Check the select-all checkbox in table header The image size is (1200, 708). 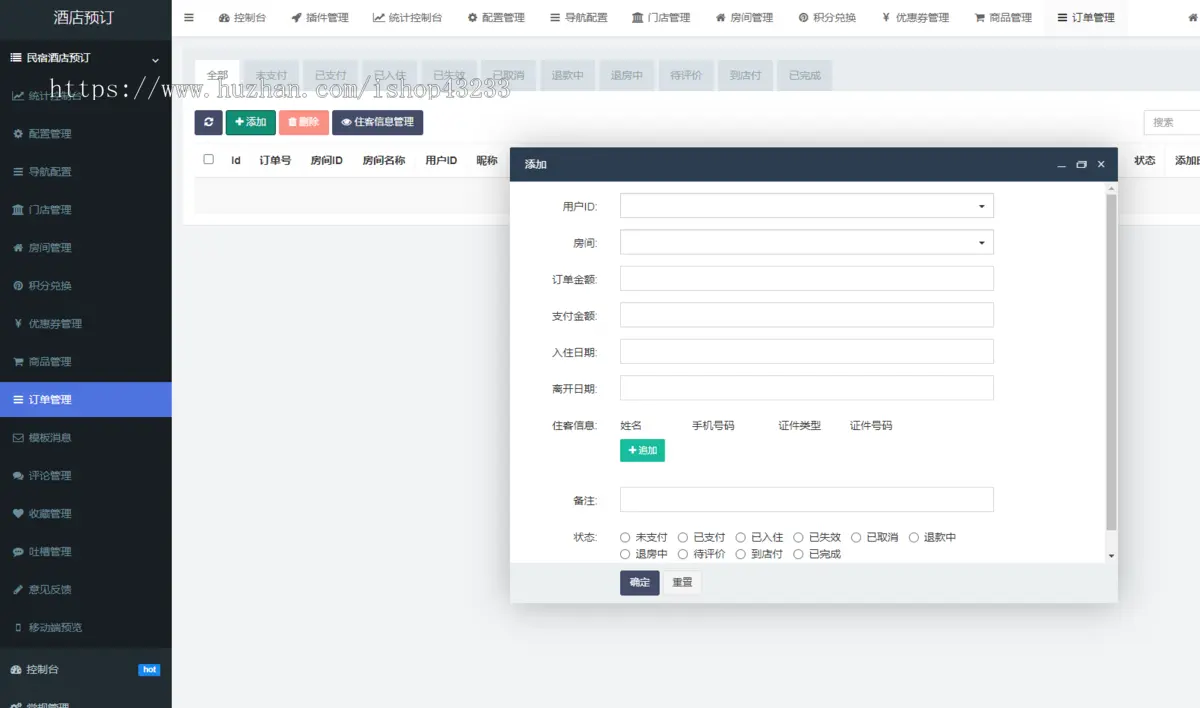208,159
